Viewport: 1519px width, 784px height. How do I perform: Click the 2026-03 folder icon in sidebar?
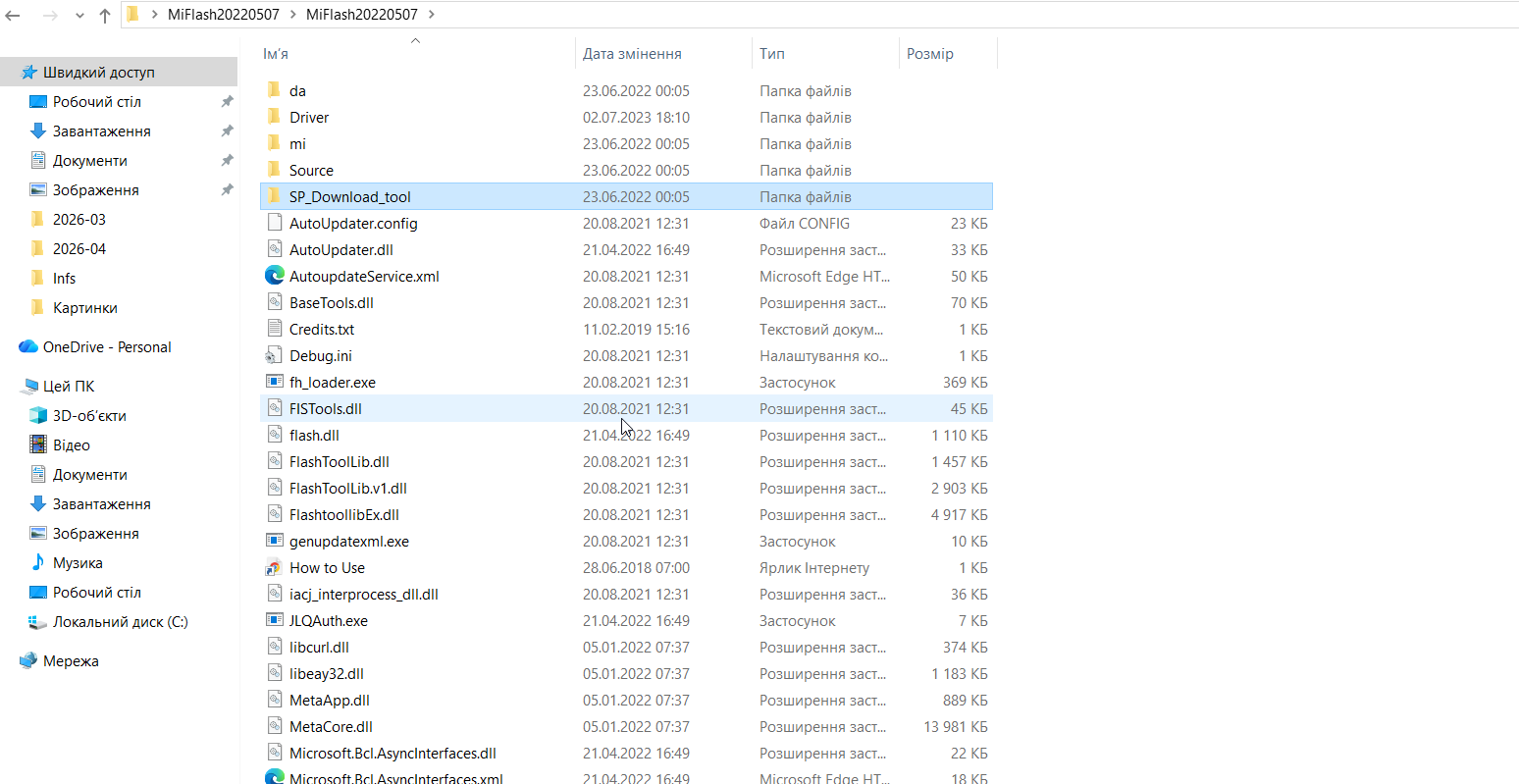38,220
